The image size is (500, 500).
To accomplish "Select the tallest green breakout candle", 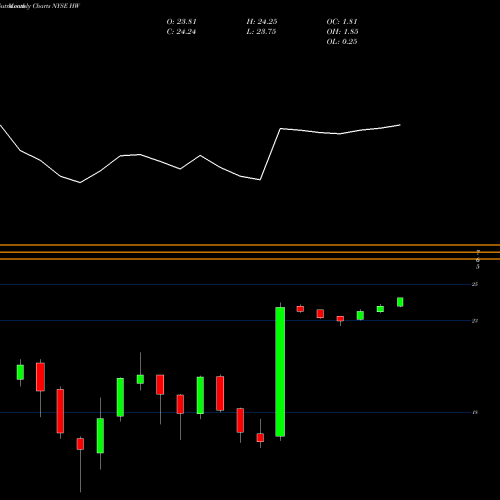I will pyautogui.click(x=280, y=372).
